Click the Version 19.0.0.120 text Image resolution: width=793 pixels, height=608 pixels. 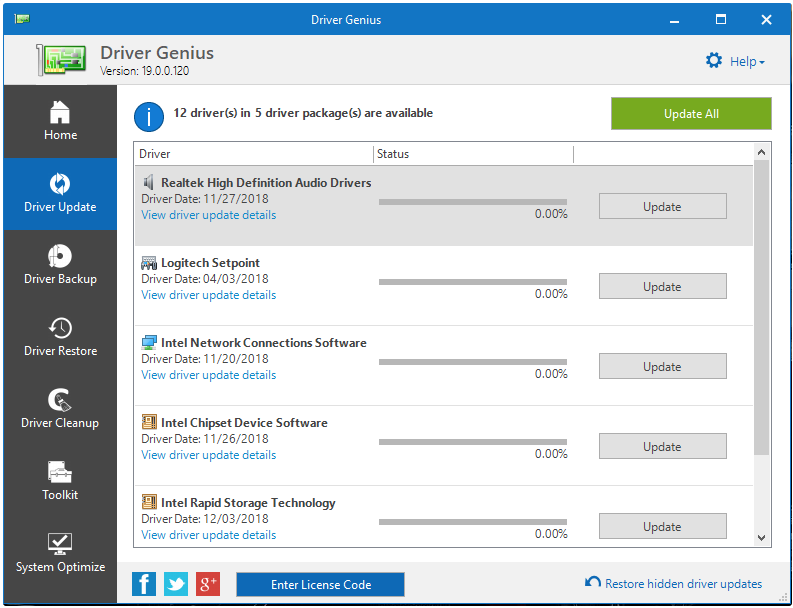tap(145, 71)
